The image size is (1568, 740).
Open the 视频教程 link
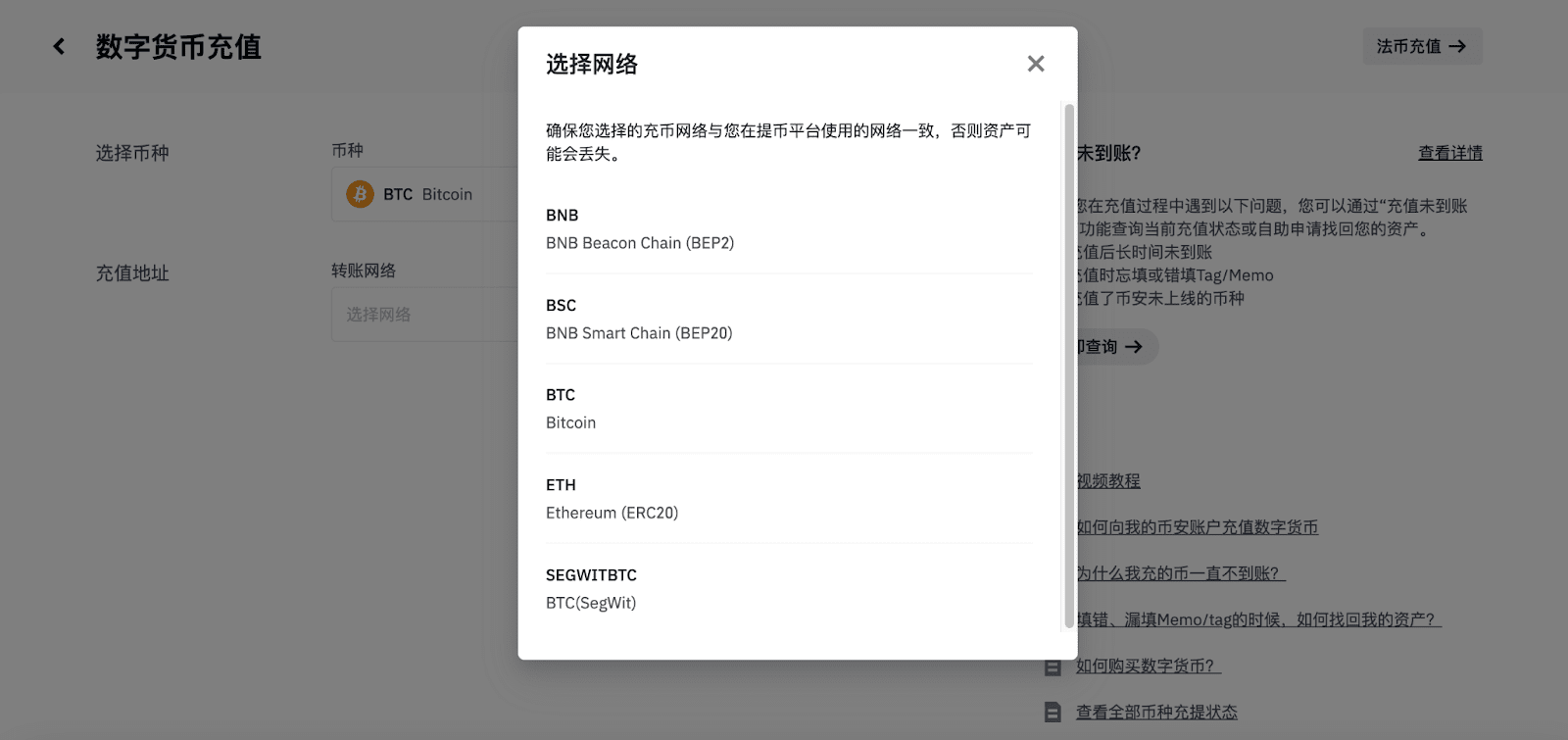click(1108, 481)
